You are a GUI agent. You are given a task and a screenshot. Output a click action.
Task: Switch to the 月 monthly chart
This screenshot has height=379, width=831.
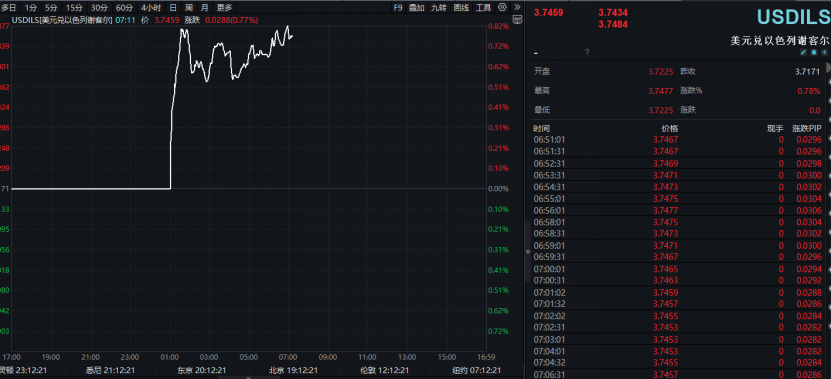coord(205,7)
